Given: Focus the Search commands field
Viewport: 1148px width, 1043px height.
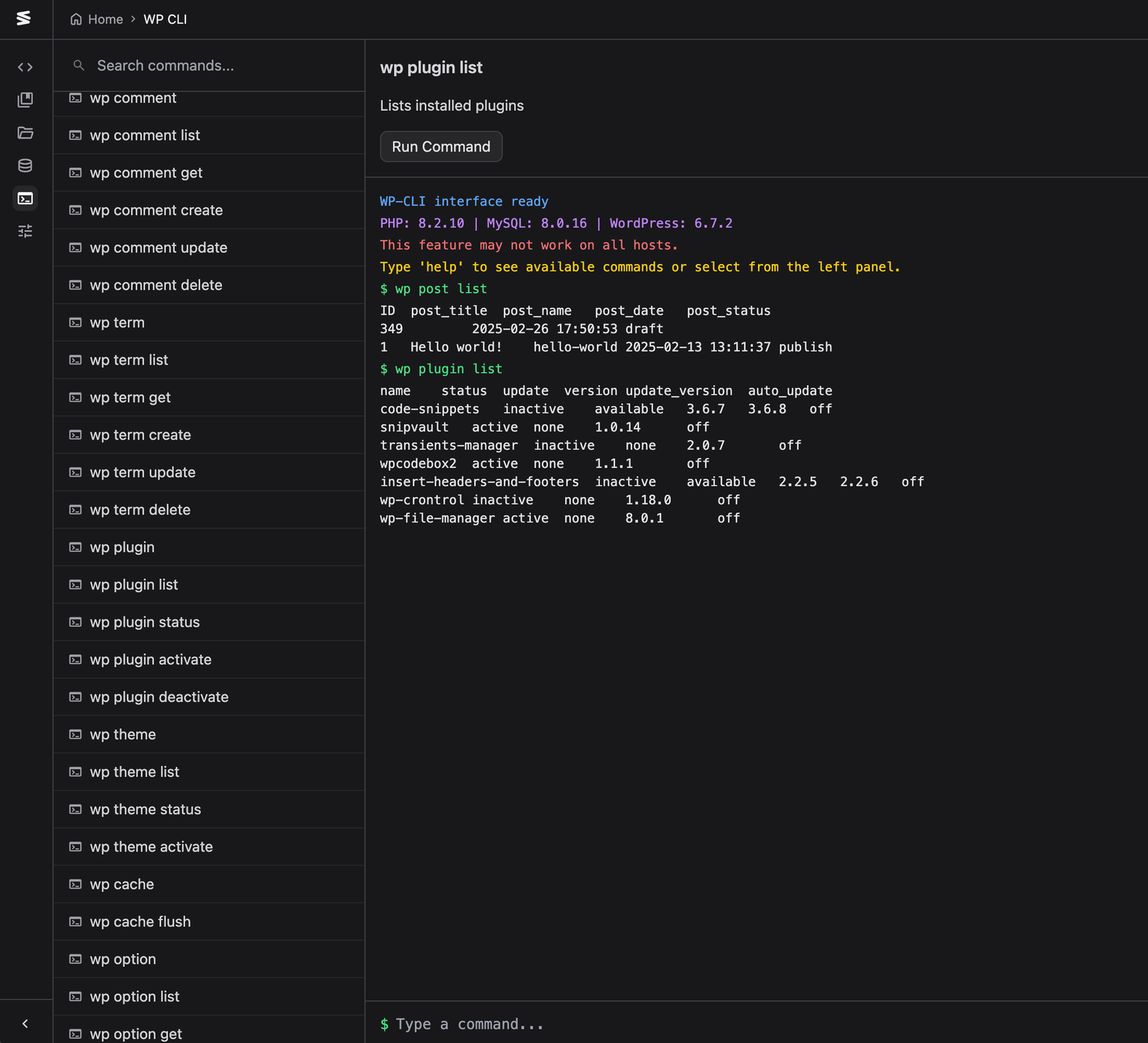Looking at the screenshot, I should [x=209, y=66].
